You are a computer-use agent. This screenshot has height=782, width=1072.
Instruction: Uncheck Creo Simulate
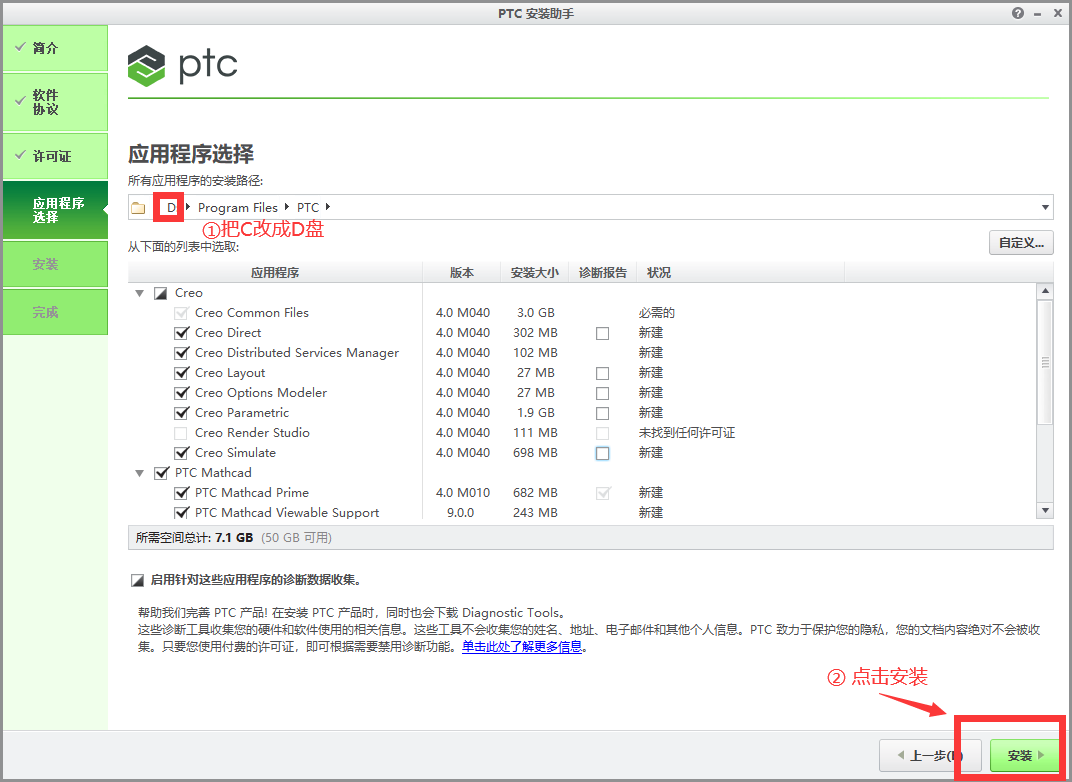click(x=181, y=453)
